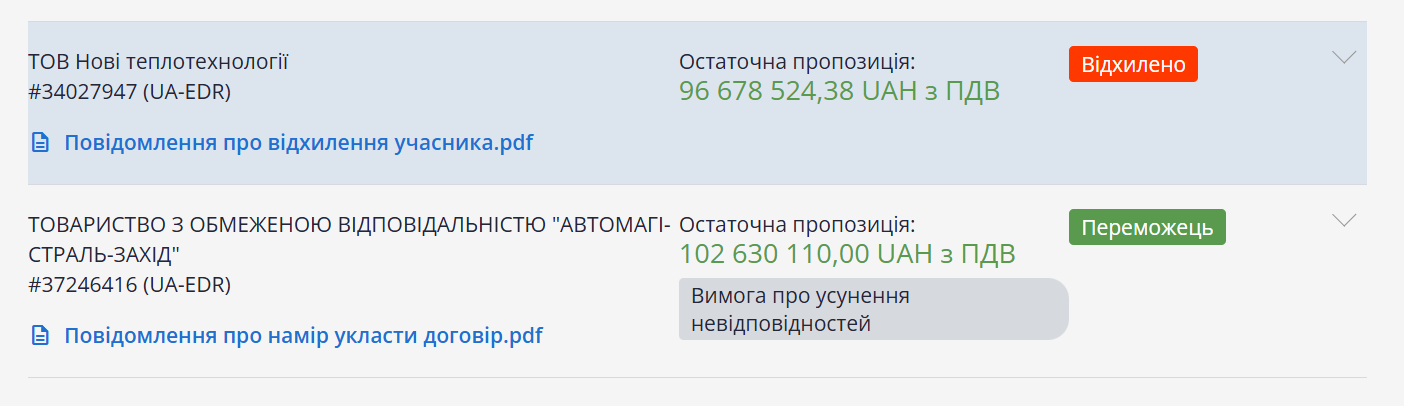Click the green Переможець status badge
Viewport: 1404px width, 406px height.
(1147, 227)
